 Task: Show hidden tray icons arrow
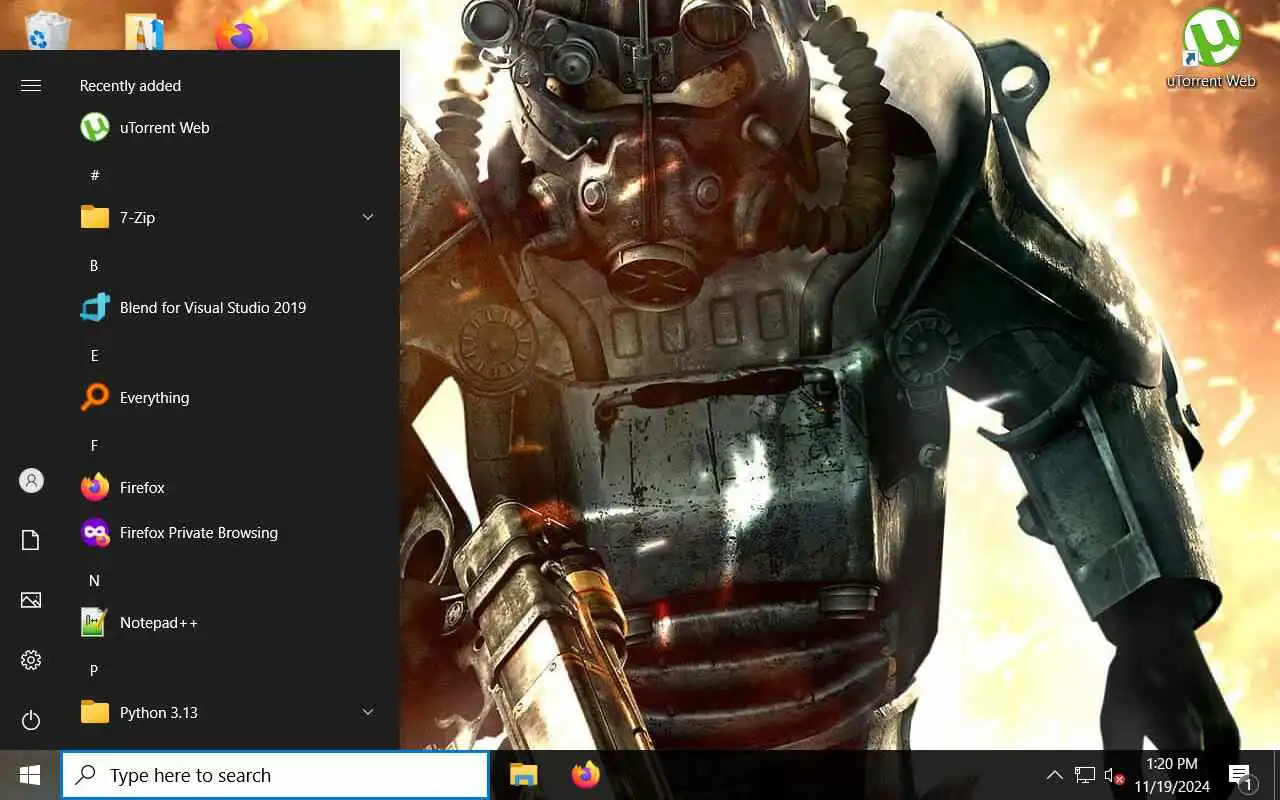coord(1054,775)
